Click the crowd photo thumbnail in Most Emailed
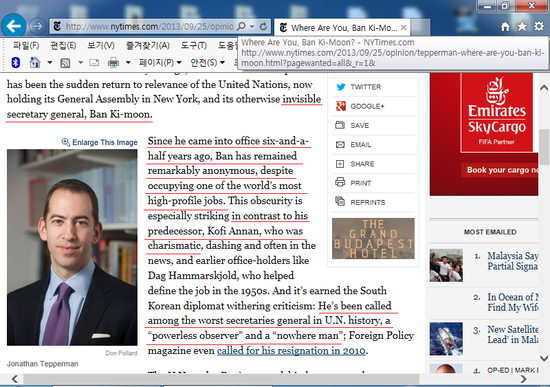Viewport: 550px width, 387px height. point(446,266)
